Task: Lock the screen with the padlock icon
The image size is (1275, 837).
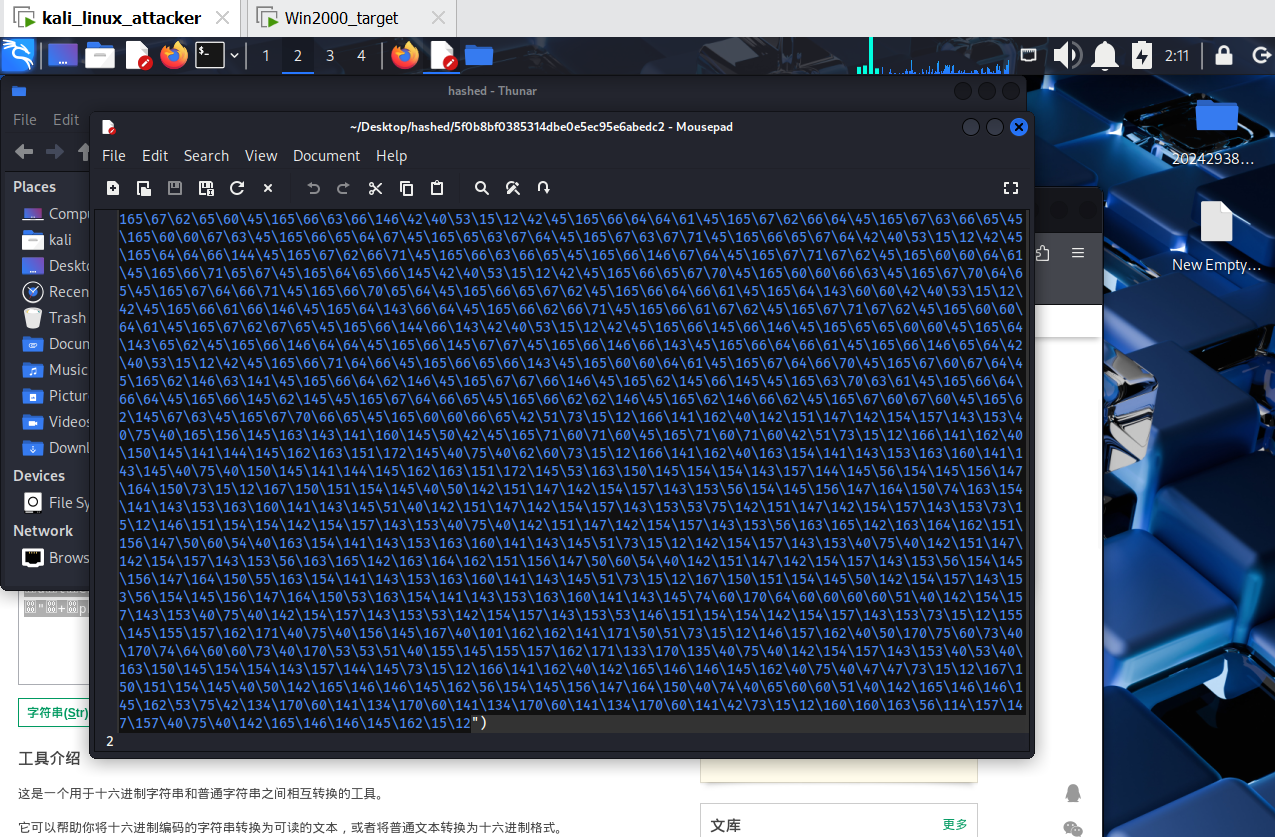Action: pyautogui.click(x=1223, y=55)
